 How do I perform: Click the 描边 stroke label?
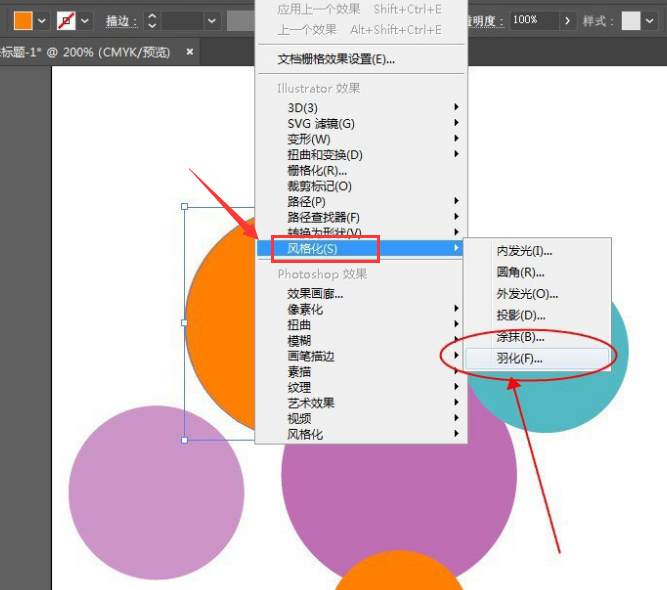pyautogui.click(x=122, y=21)
